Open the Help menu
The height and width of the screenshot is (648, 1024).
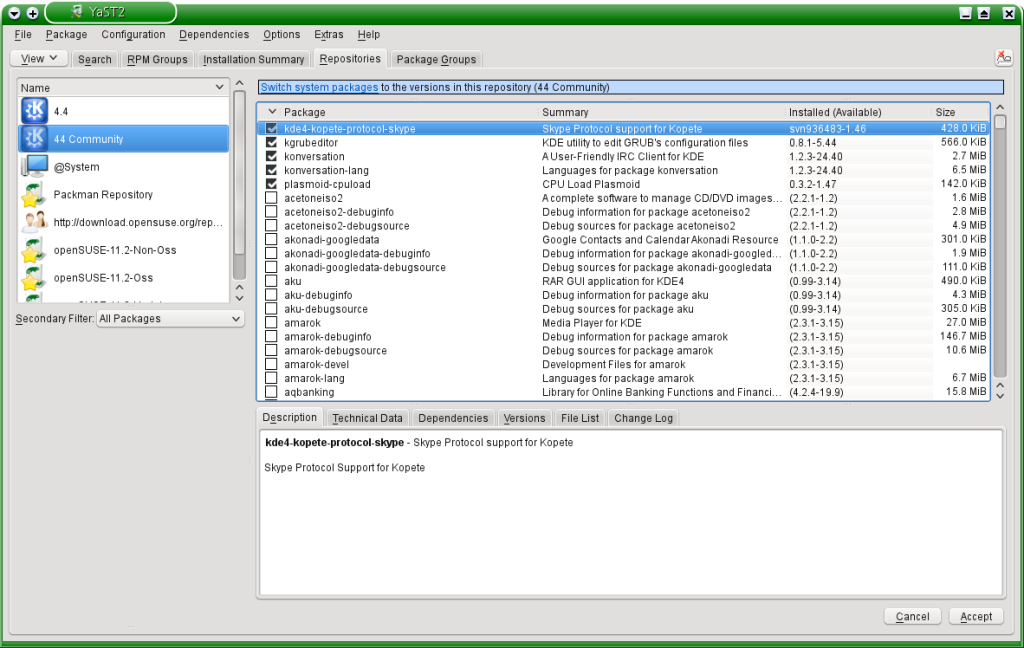368,34
